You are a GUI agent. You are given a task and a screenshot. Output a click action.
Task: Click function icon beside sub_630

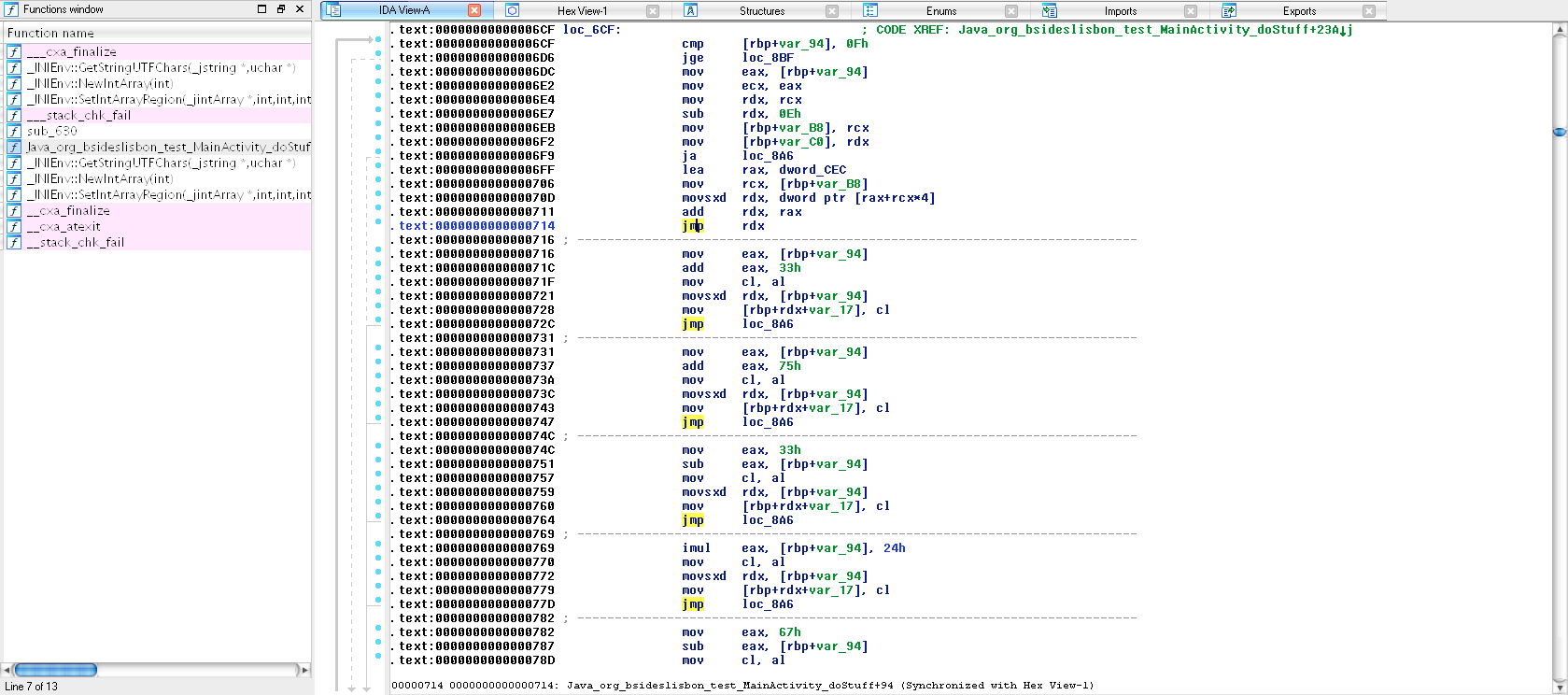tap(14, 131)
